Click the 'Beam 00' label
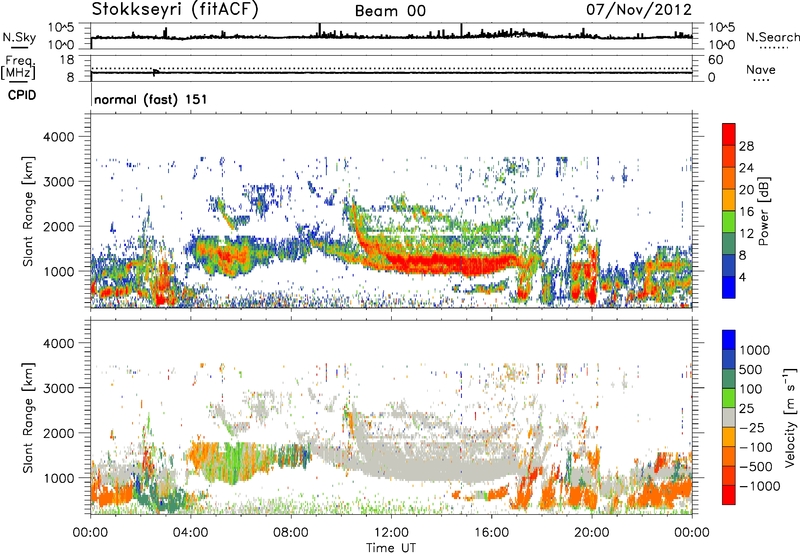 (390, 11)
